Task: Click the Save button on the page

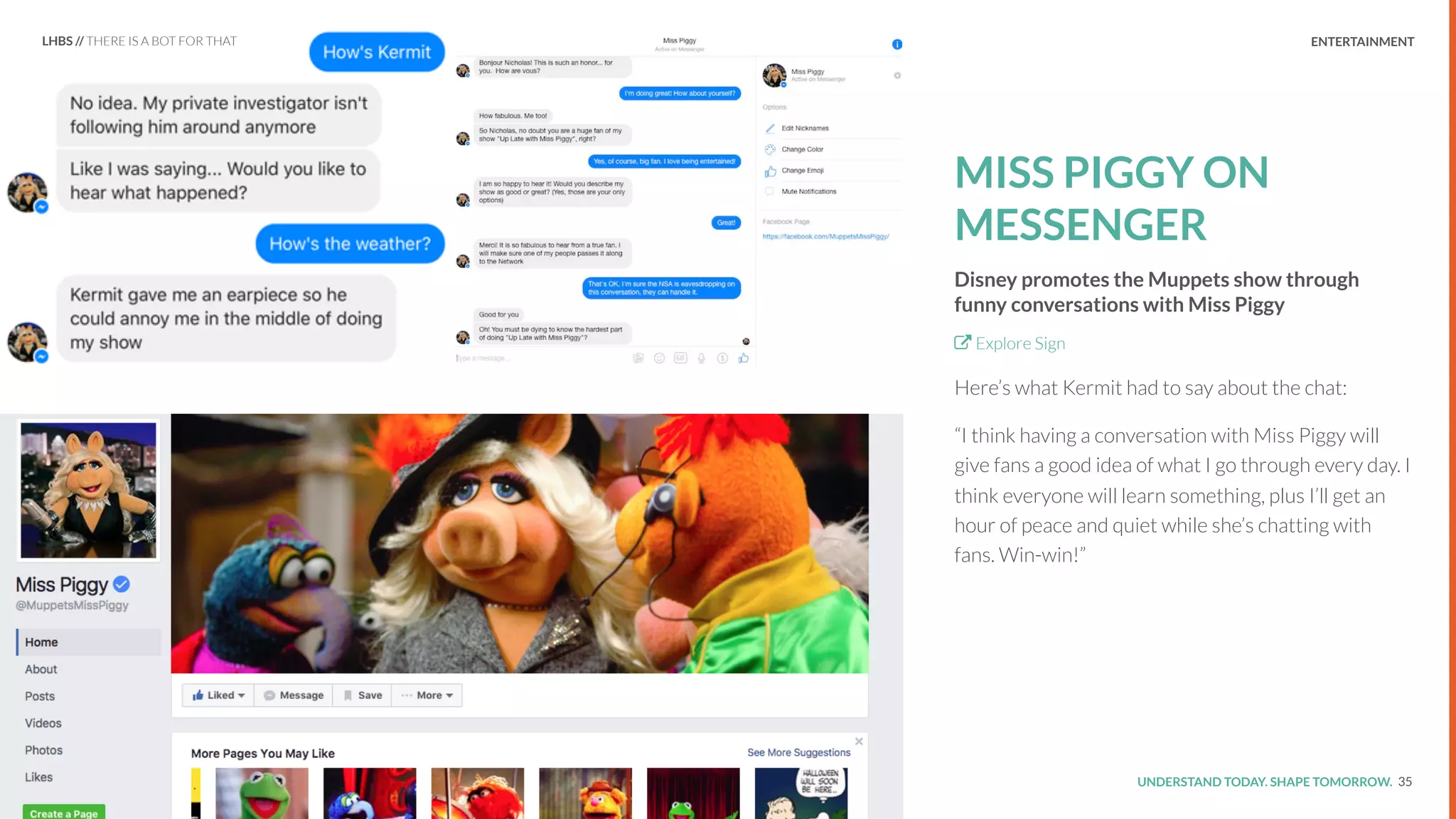Action: pos(362,695)
